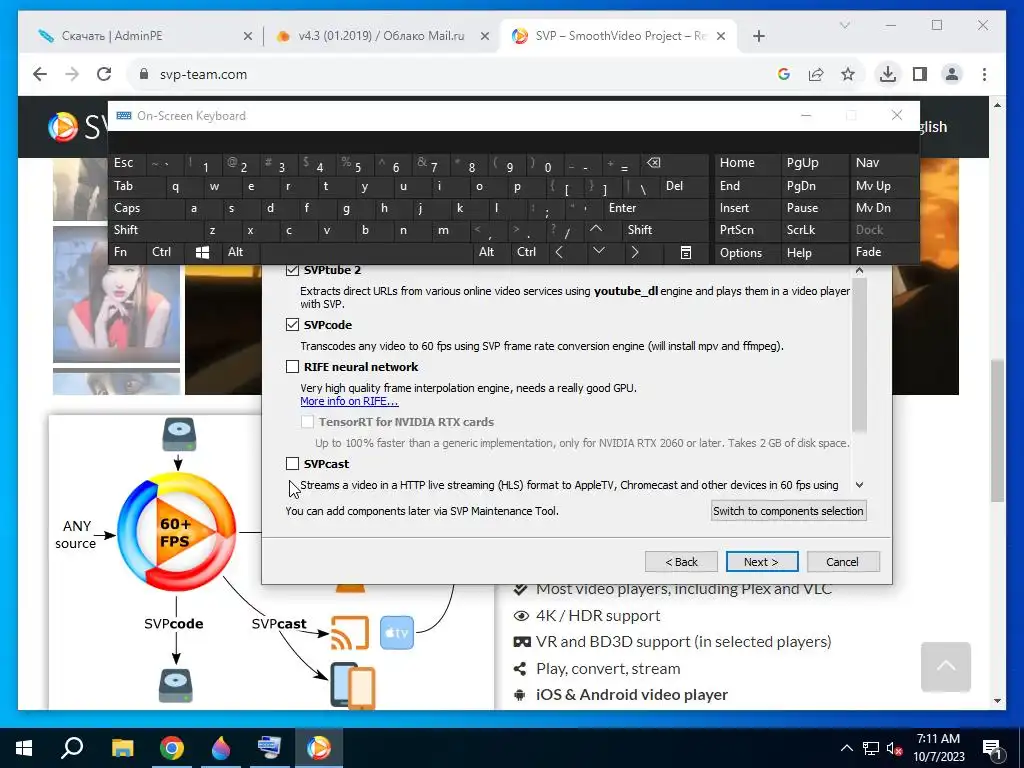
Task: Click scroll-to-top button on web page
Action: pyautogui.click(x=946, y=667)
